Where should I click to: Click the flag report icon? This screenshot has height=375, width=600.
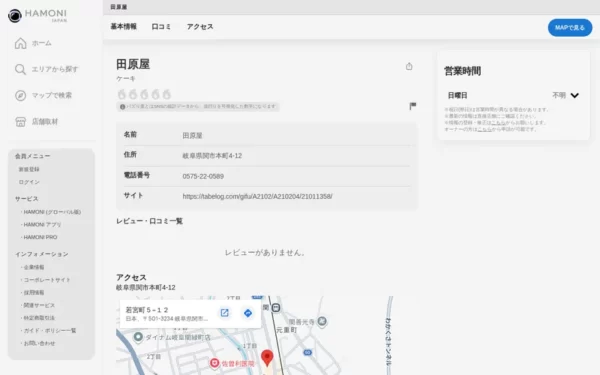tap(412, 106)
